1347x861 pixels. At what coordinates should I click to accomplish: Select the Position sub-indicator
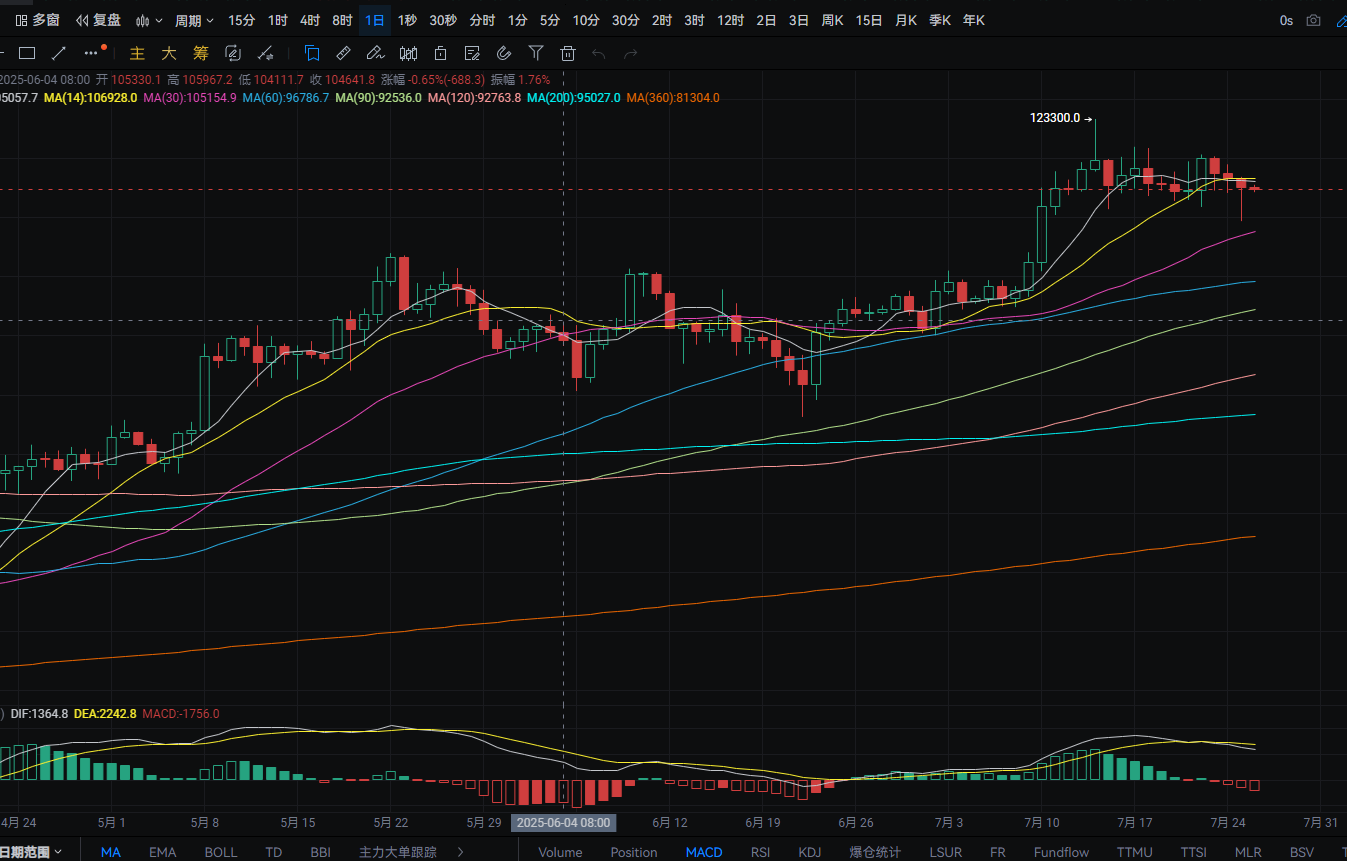tap(634, 852)
